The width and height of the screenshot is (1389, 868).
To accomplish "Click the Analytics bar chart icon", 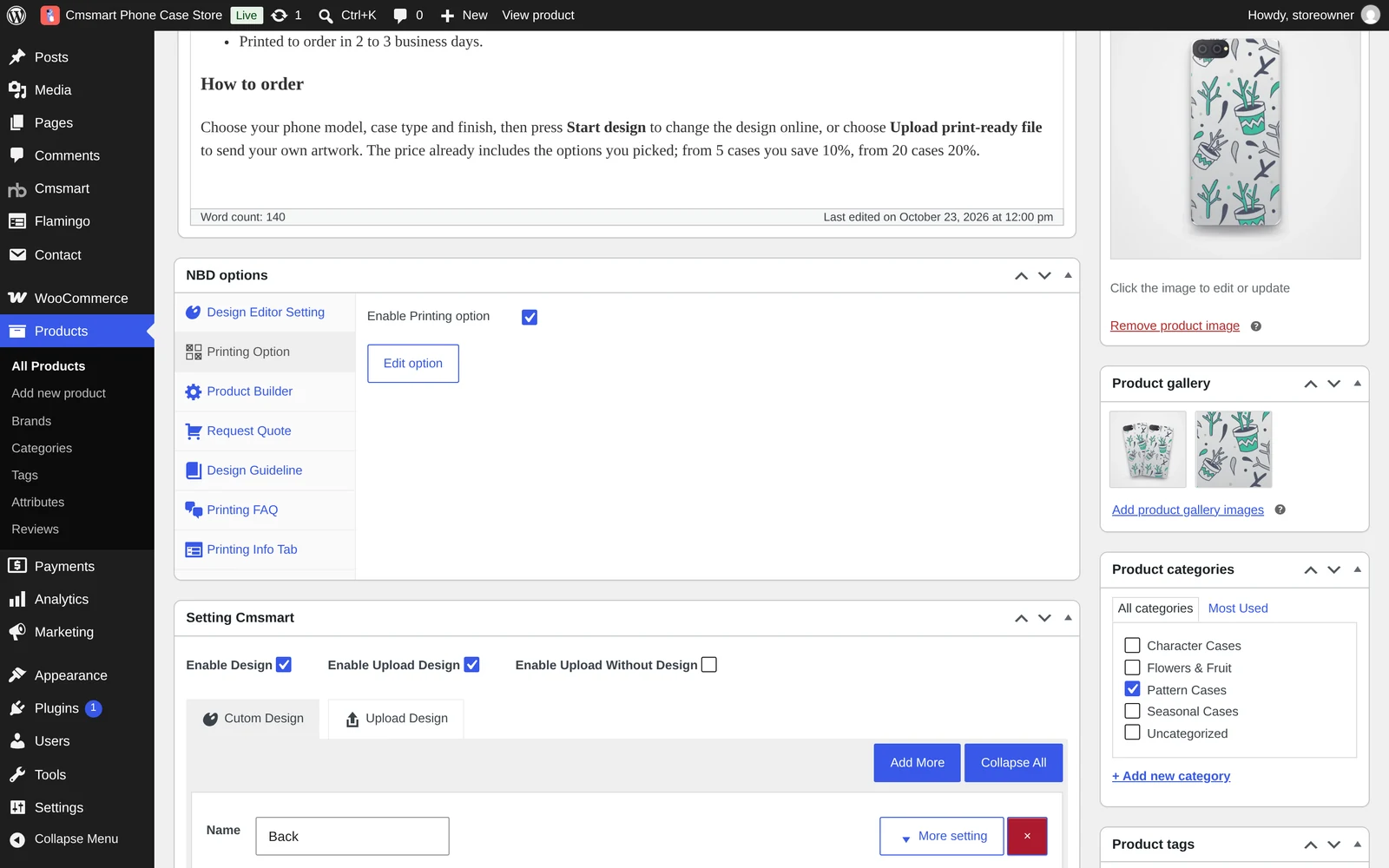I will pyautogui.click(x=17, y=599).
